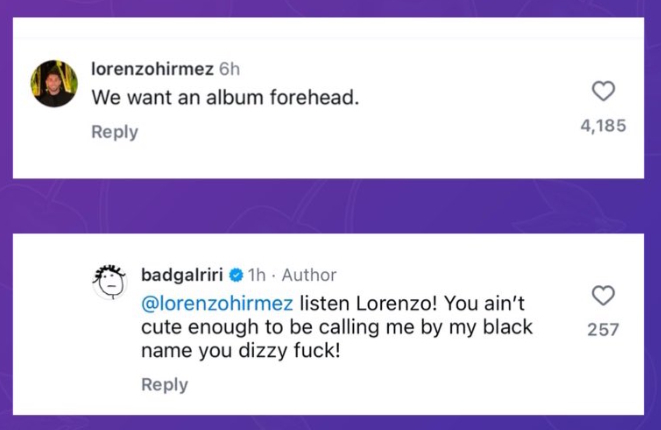View the 257 likes count
The height and width of the screenshot is (430, 661).
603,329
